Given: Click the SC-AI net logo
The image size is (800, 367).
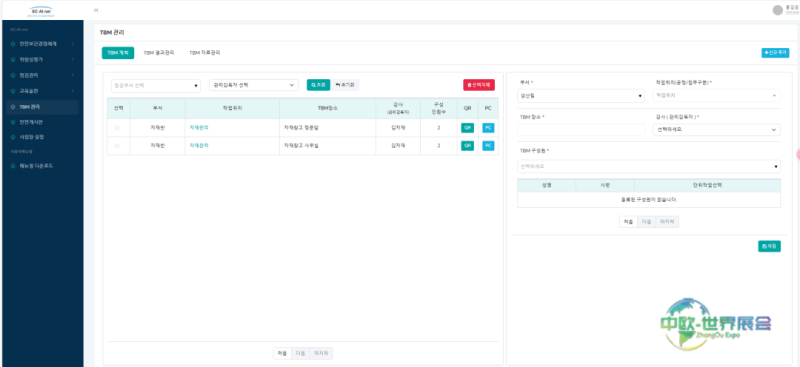Looking at the screenshot, I should (x=42, y=11).
